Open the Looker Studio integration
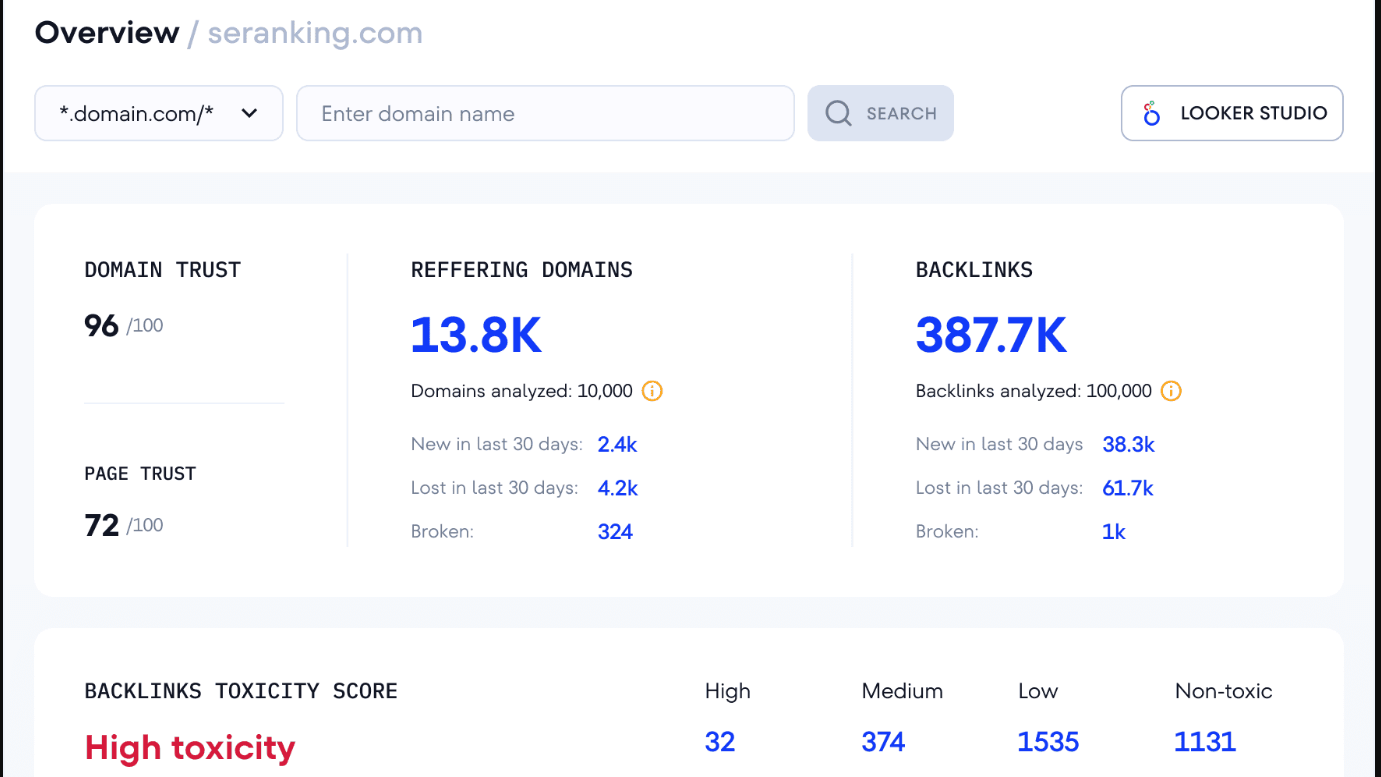This screenshot has height=777, width=1381. pos(1231,113)
